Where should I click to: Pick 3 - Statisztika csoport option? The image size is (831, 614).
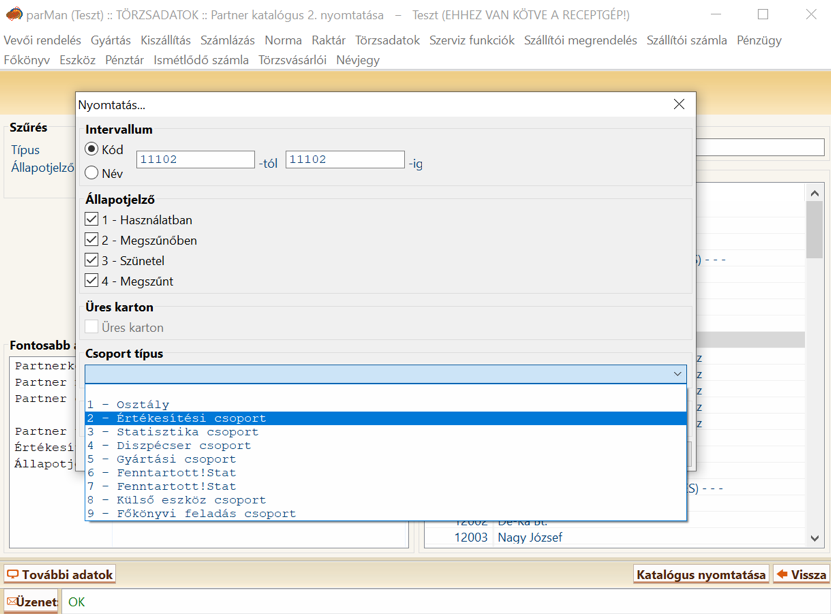click(386, 432)
